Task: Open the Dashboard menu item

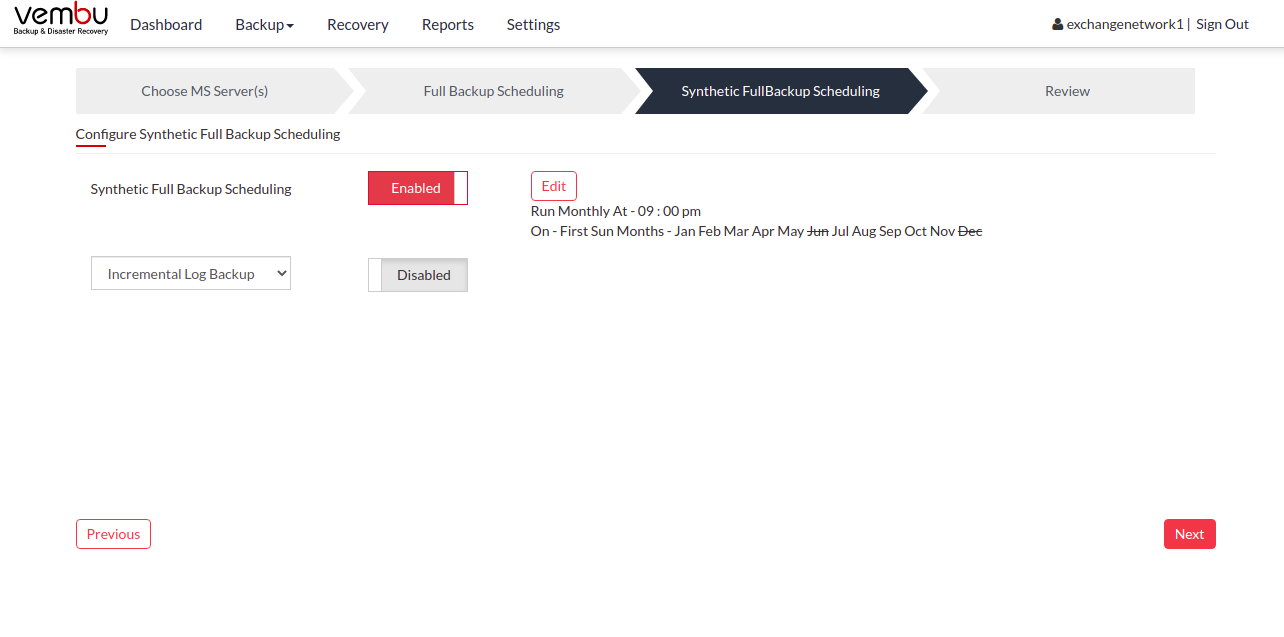Action: click(166, 24)
